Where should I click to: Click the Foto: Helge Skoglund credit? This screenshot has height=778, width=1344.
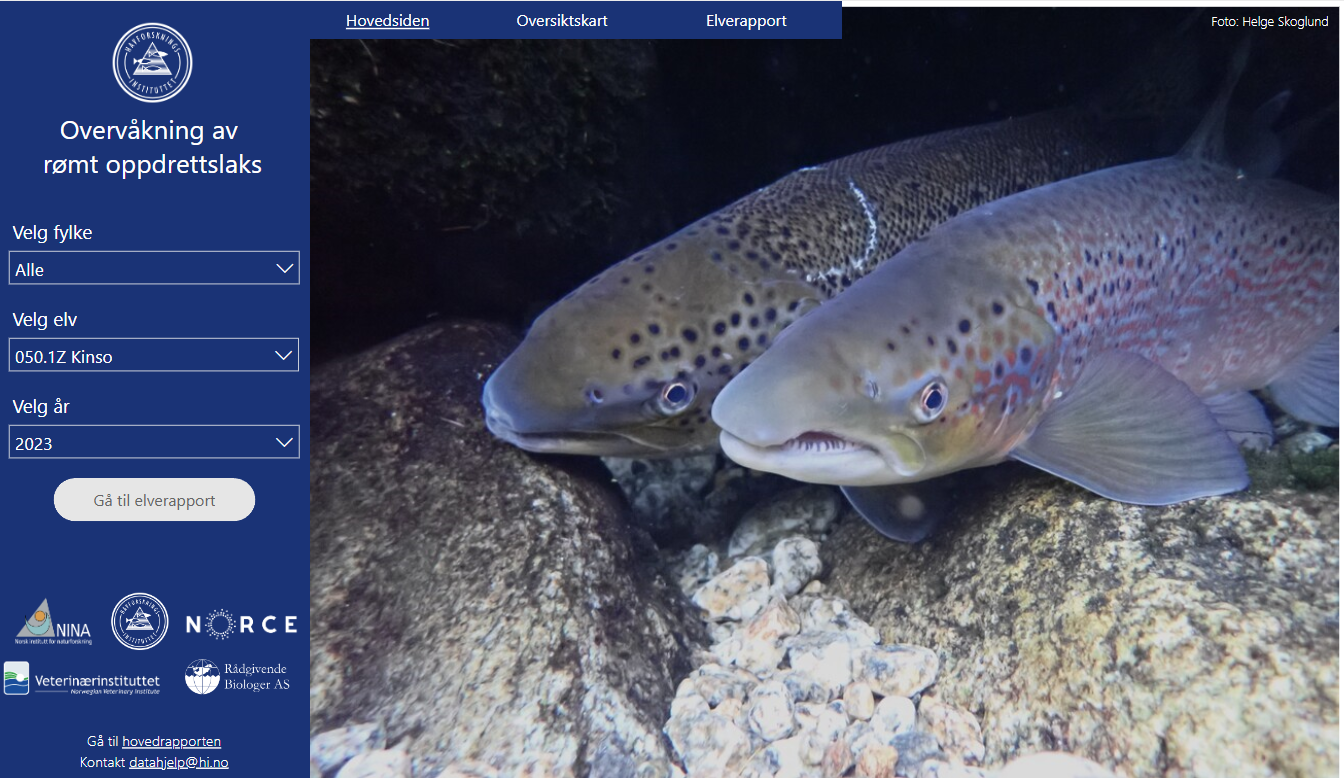click(x=1269, y=21)
